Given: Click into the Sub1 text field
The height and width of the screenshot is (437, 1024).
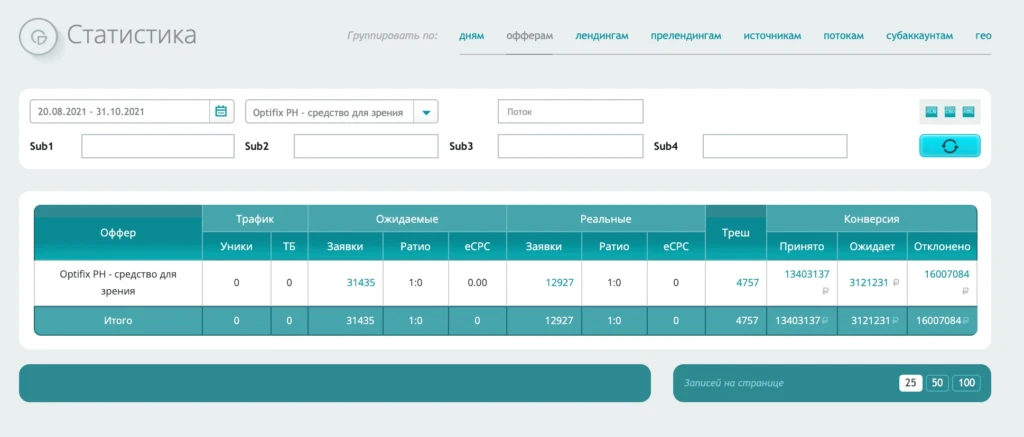Looking at the screenshot, I should [157, 146].
